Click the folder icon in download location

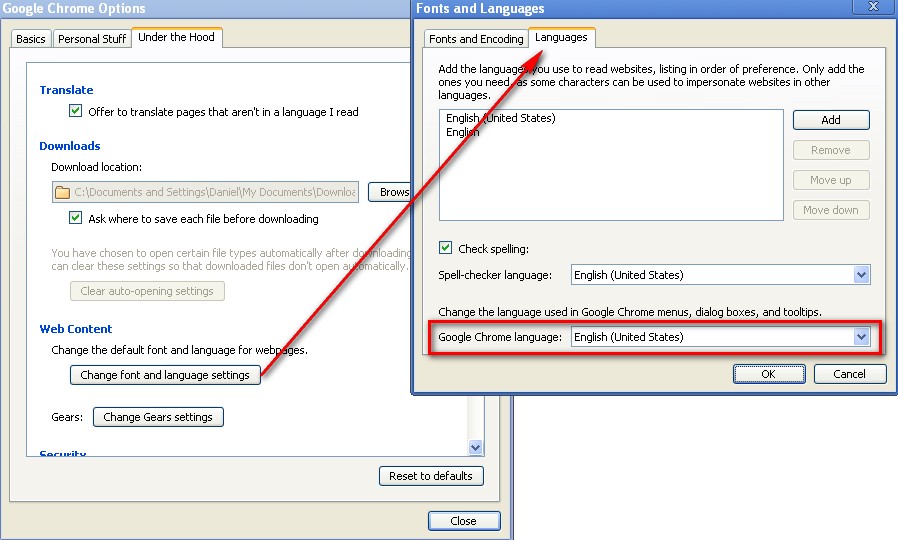62,192
